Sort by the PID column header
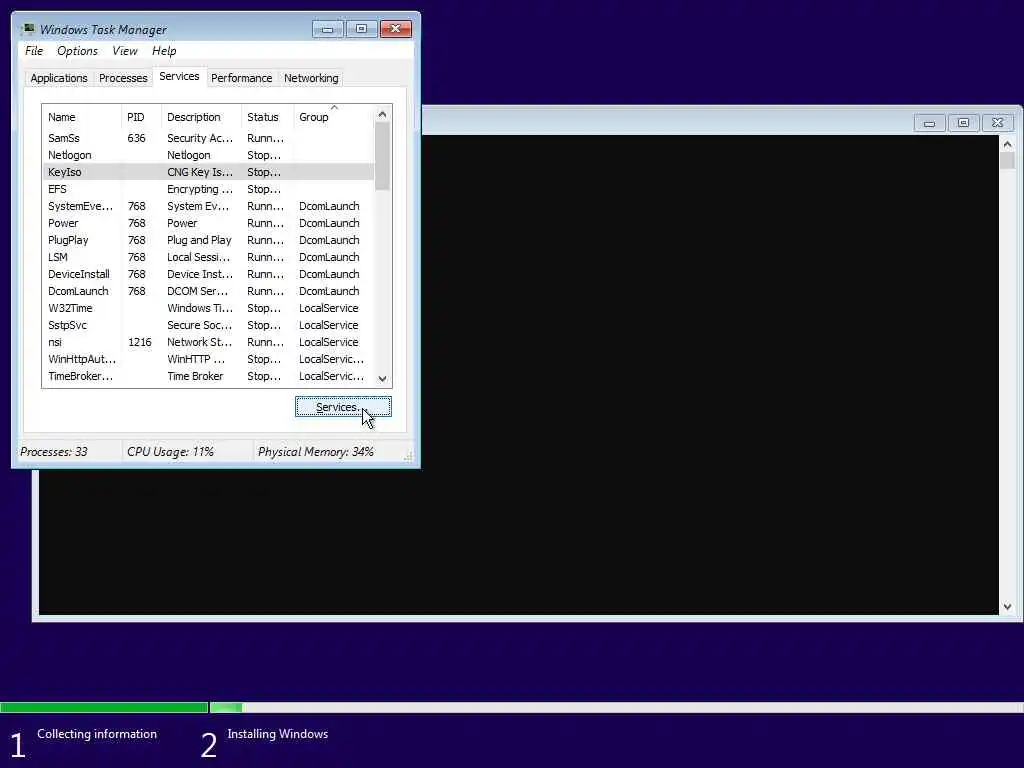The height and width of the screenshot is (768, 1024). point(141,117)
